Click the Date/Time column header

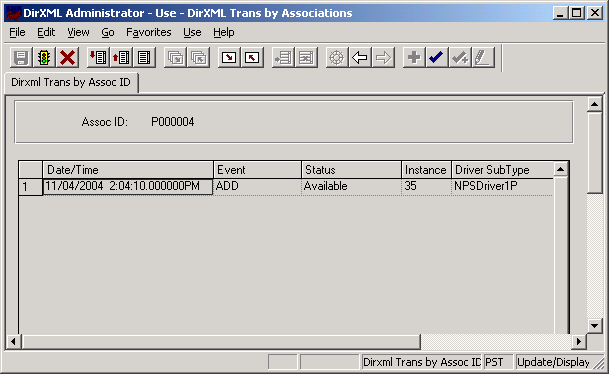128,170
